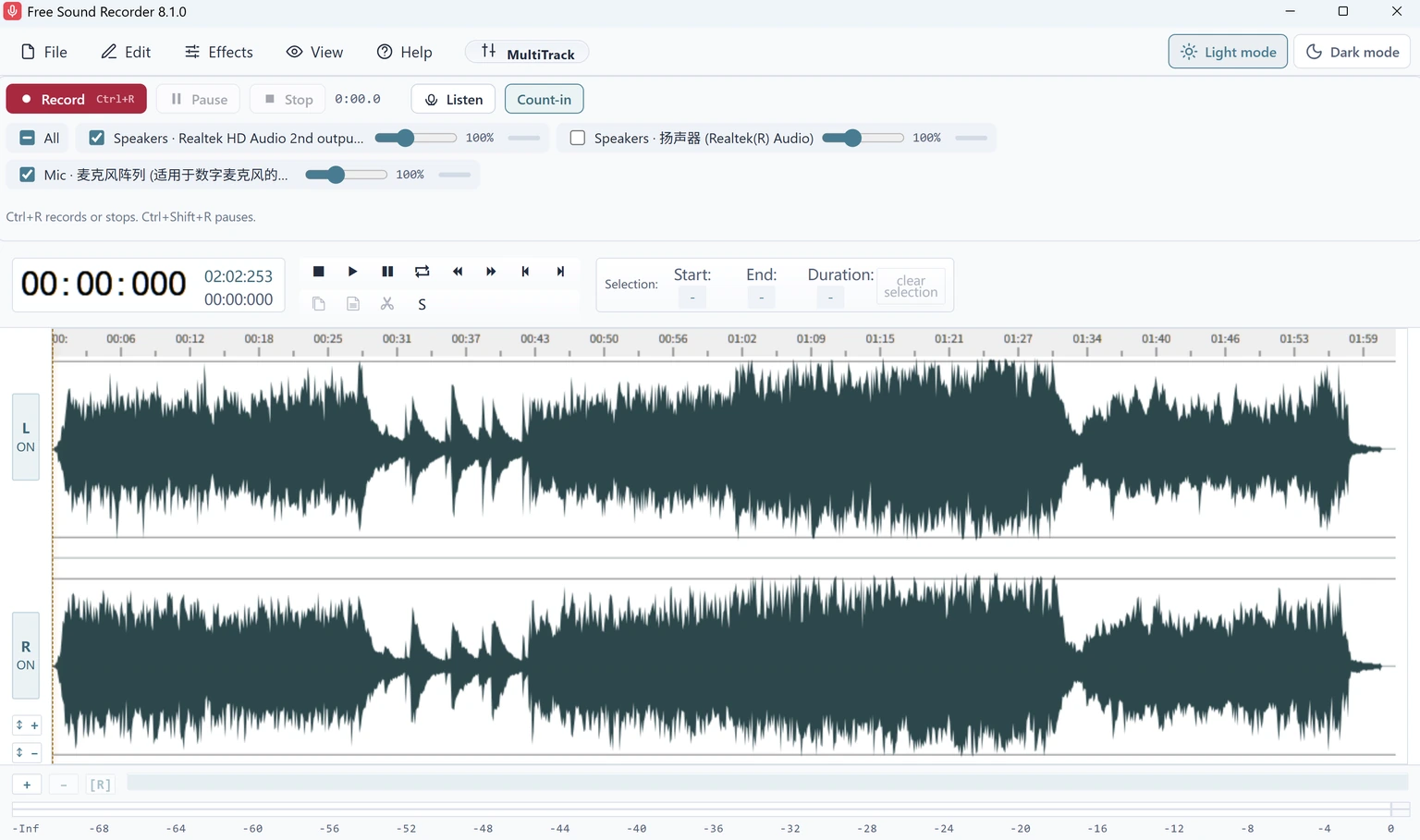Select Light mode
Screen dimensions: 1420x840
pyautogui.click(x=1228, y=52)
